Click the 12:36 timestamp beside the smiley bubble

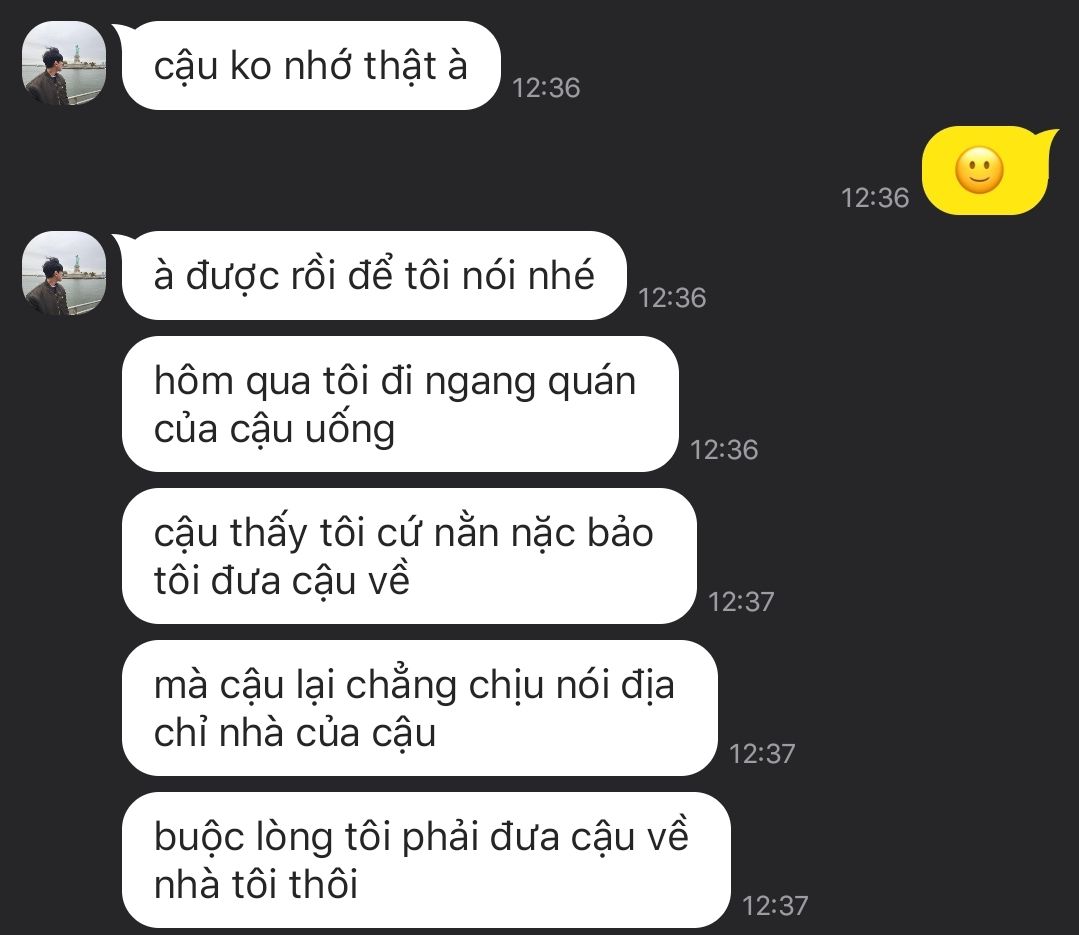875,198
